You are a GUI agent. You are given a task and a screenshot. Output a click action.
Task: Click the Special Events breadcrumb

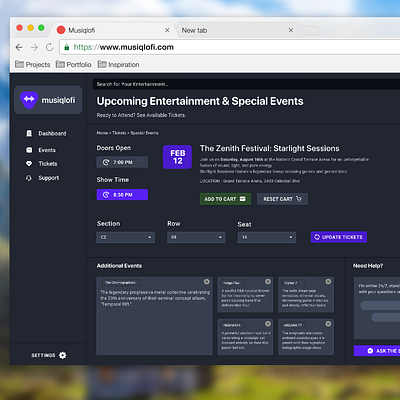(x=144, y=133)
